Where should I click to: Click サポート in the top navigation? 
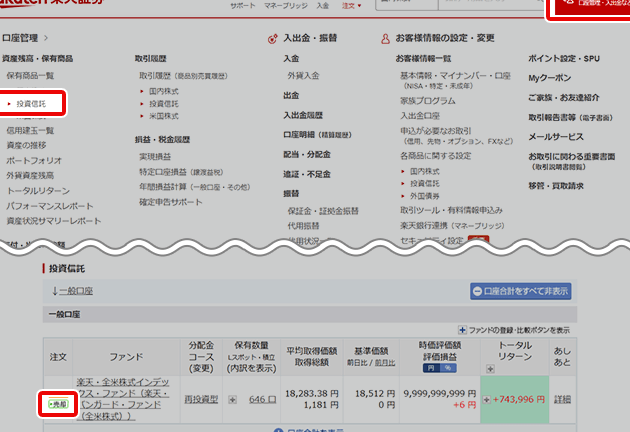tap(243, 6)
